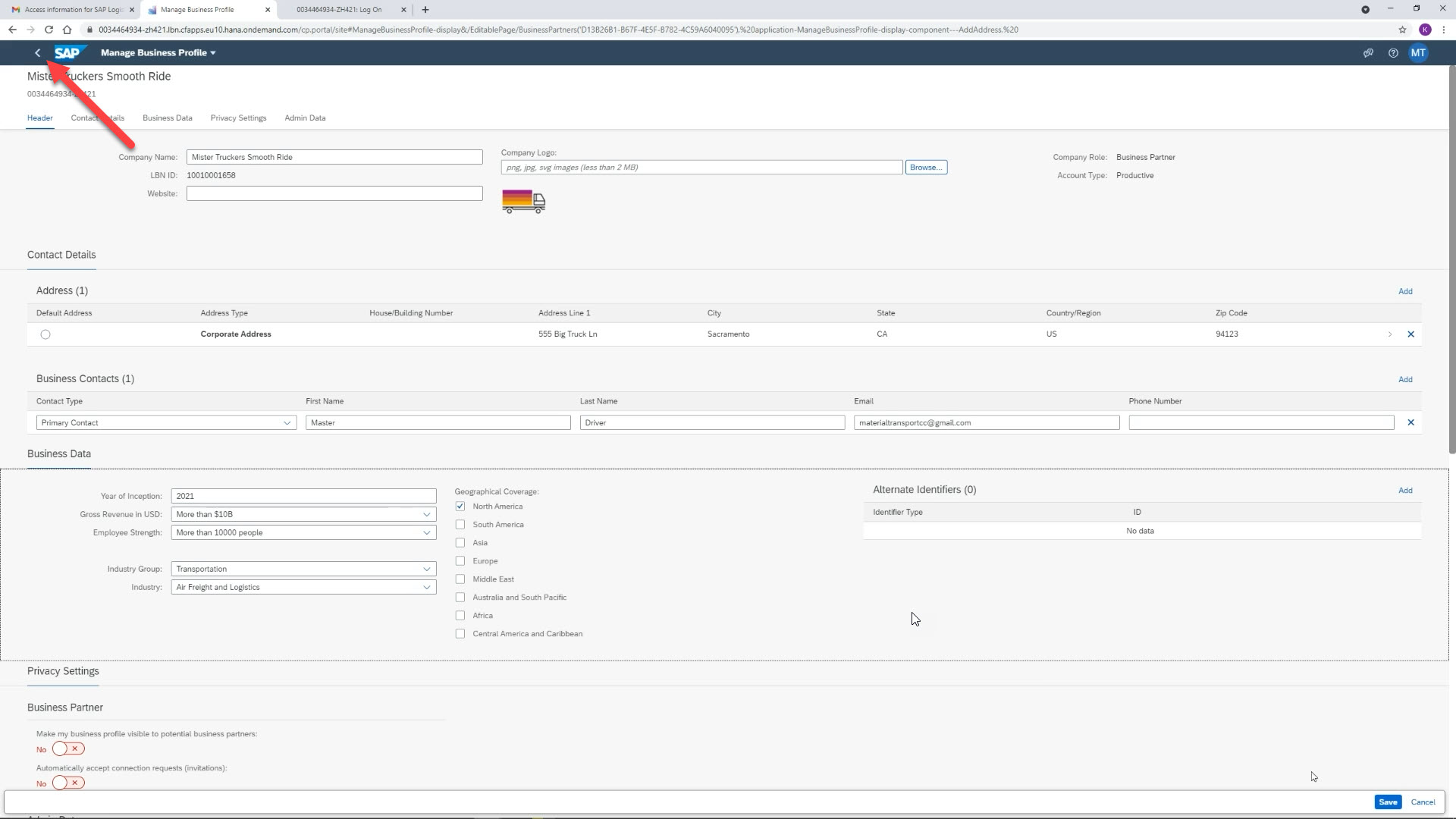Open the Manage Business Profile title dropdown
The image size is (1456, 819).
click(158, 53)
